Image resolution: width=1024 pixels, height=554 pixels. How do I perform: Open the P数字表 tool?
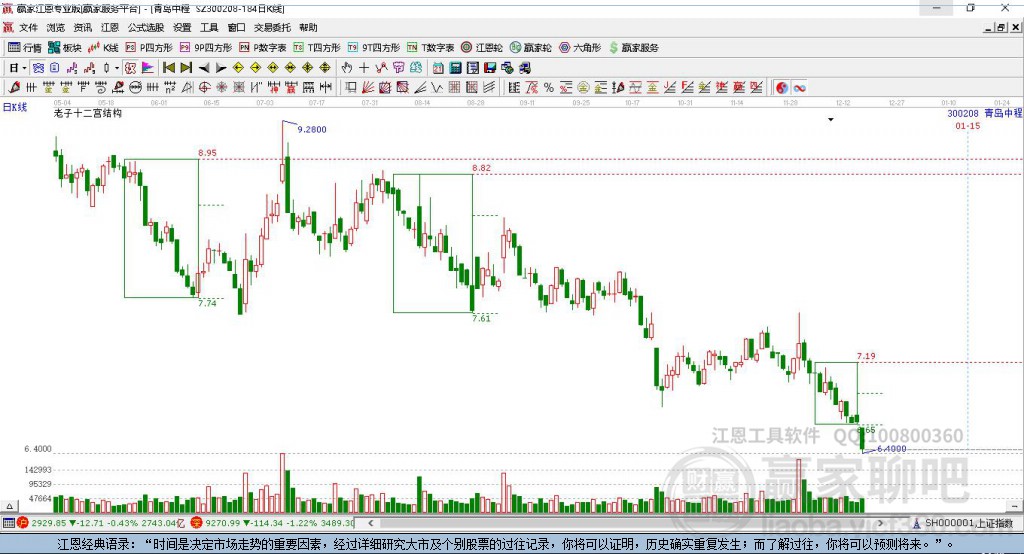(263, 48)
